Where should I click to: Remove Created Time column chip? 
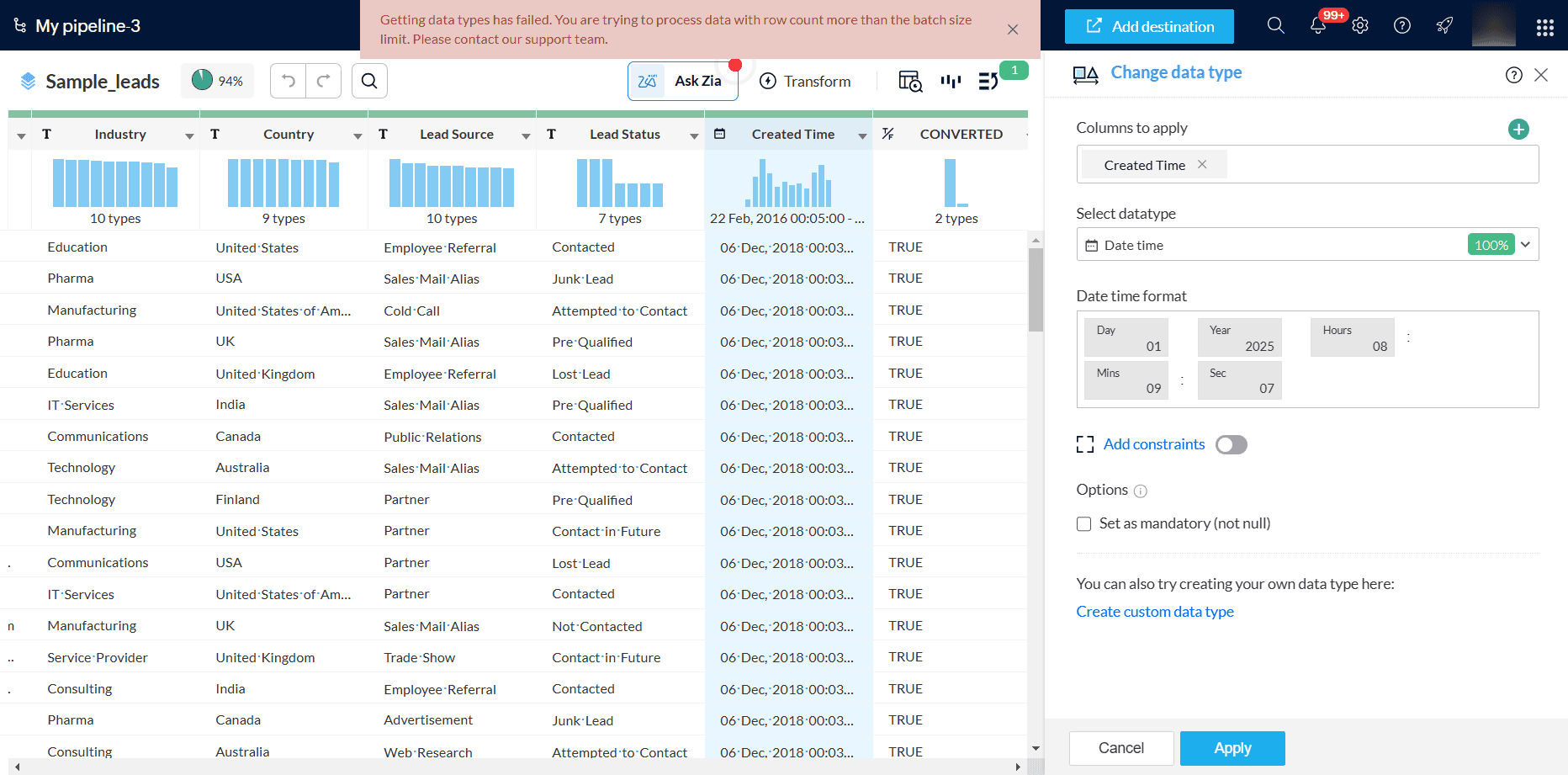point(1202,164)
